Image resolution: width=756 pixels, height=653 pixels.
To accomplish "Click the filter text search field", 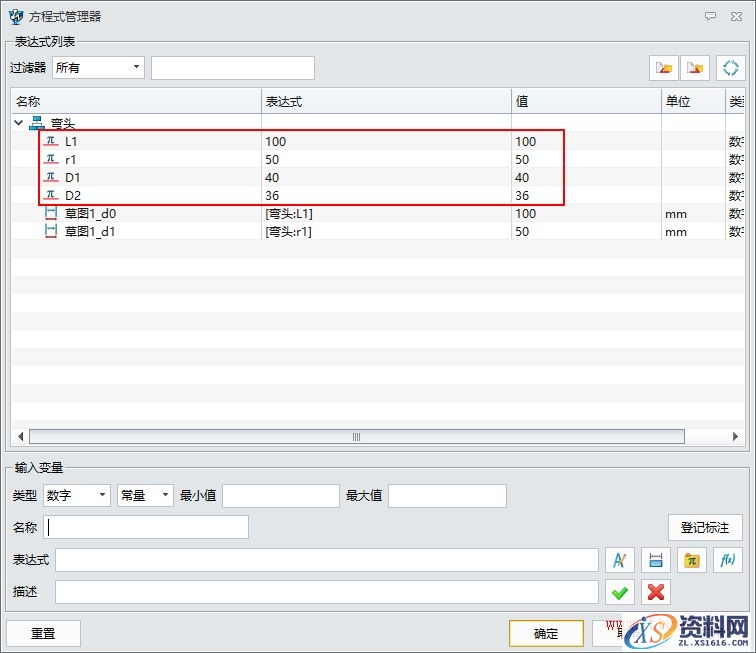I will [233, 68].
